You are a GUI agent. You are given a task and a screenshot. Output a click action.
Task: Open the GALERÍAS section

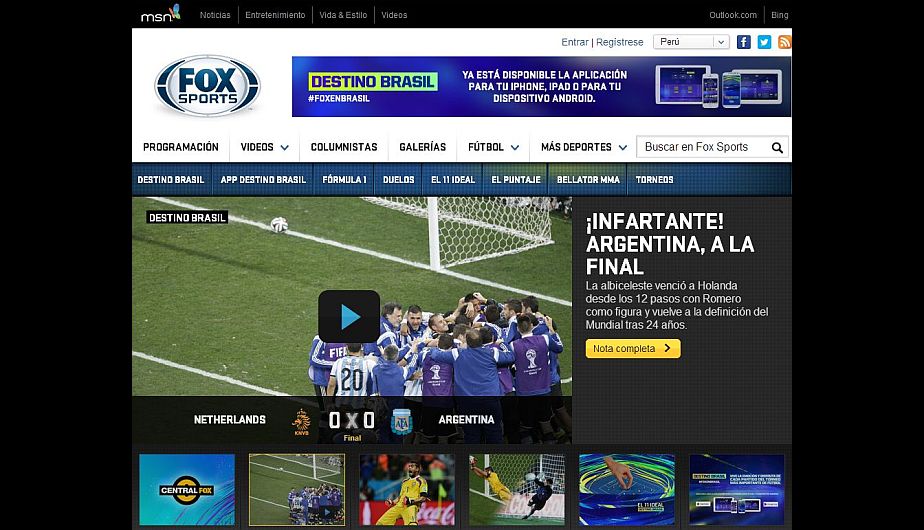(x=423, y=147)
